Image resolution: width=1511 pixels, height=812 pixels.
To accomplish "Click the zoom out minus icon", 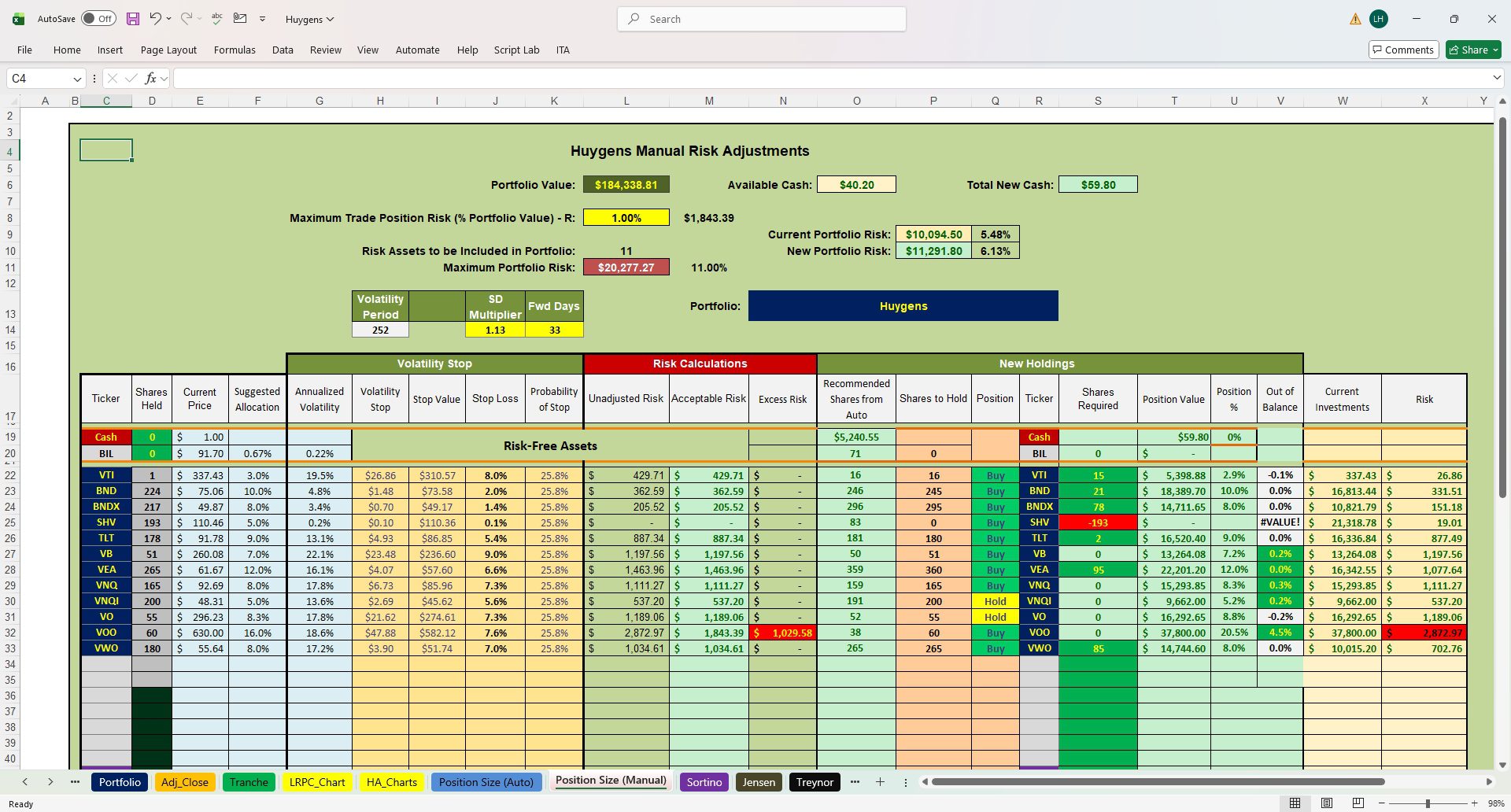I will [1382, 803].
